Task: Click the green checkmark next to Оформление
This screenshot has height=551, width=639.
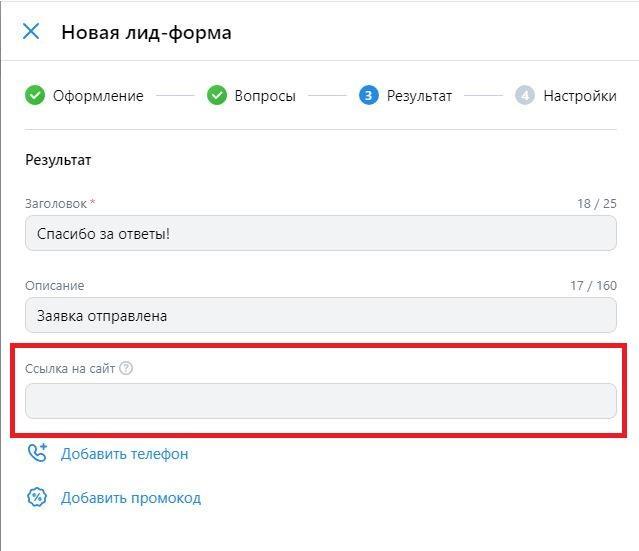Action: click(x=35, y=95)
